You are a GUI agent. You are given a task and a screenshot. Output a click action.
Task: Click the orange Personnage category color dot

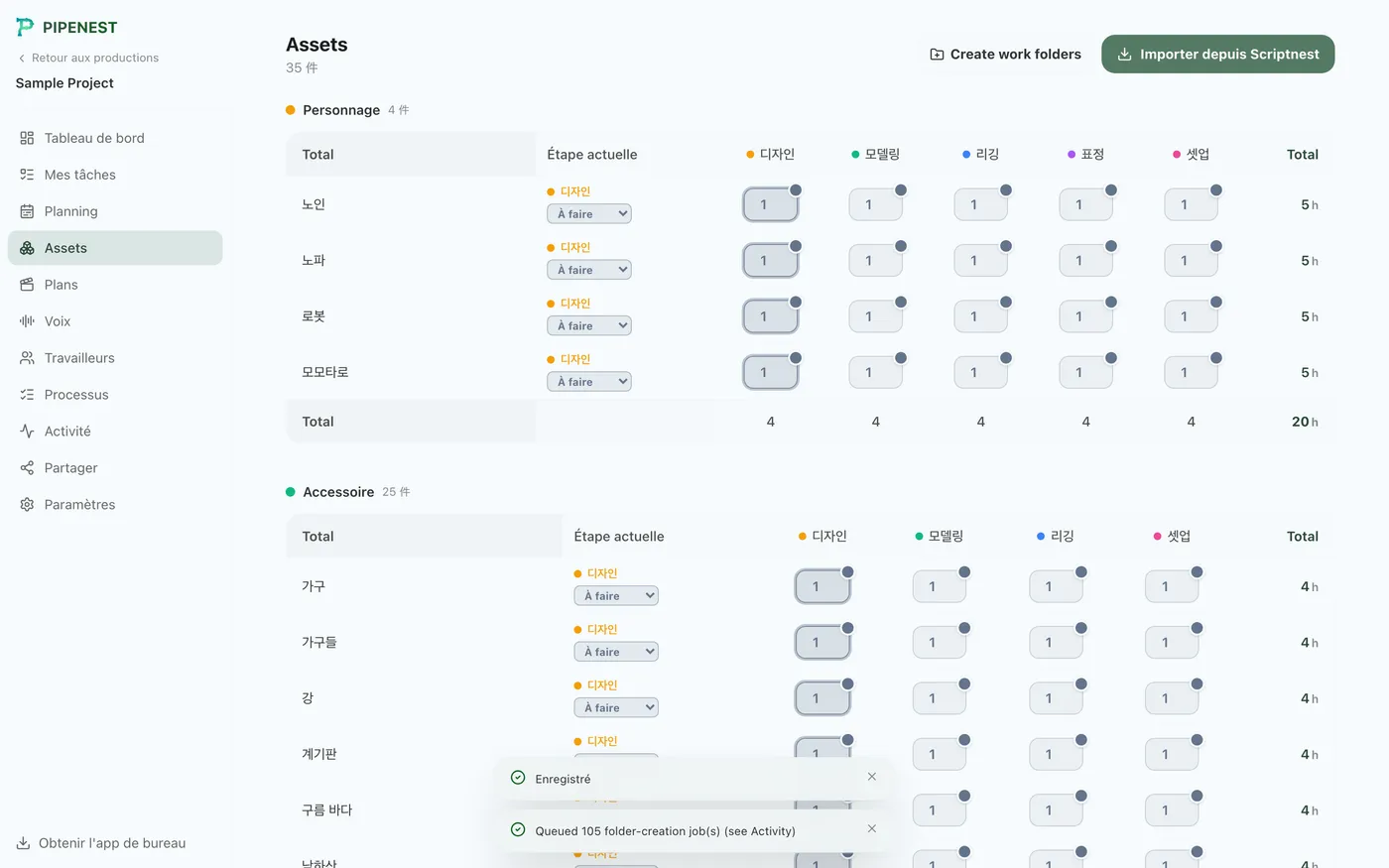coord(291,110)
